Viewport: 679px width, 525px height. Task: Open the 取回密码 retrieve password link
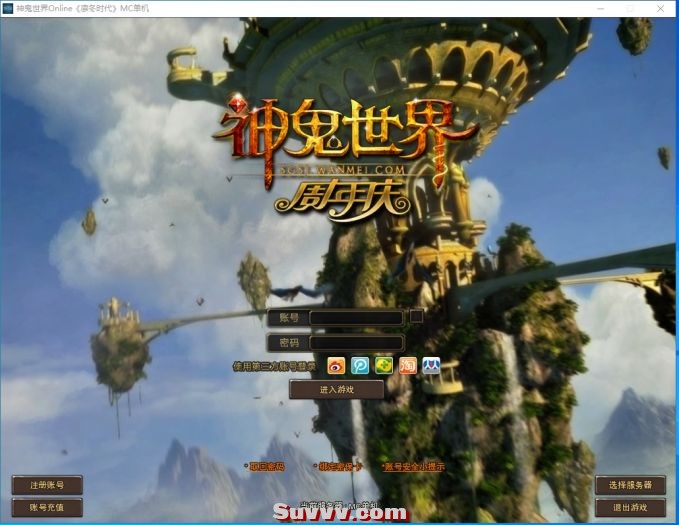coord(267,467)
